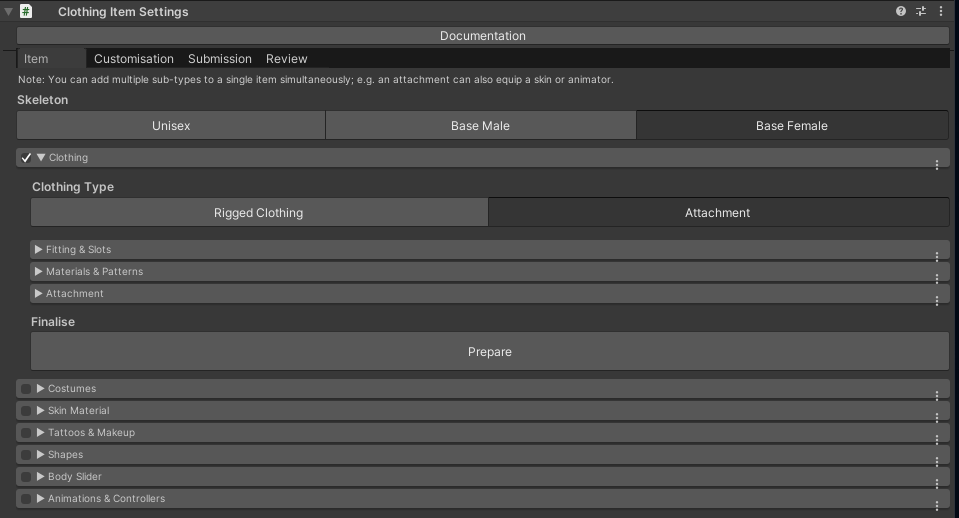959x518 pixels.
Task: Enable the Costumes checkbox
Action: click(26, 389)
